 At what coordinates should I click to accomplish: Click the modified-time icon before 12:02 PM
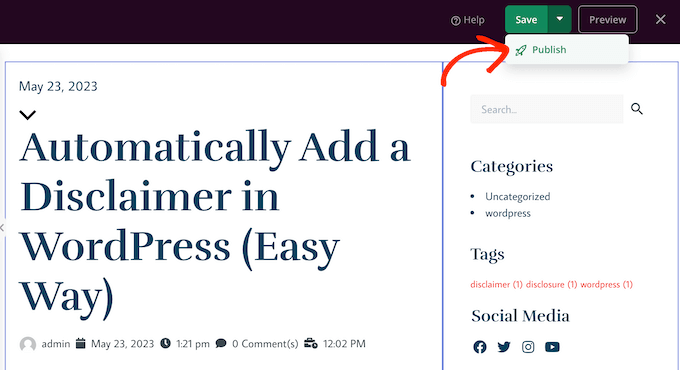click(x=311, y=344)
